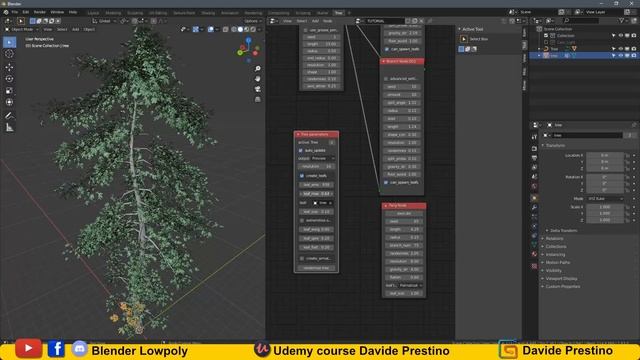Open the Render properties tab icon
The height and width of the screenshot is (360, 640).
pos(534,148)
